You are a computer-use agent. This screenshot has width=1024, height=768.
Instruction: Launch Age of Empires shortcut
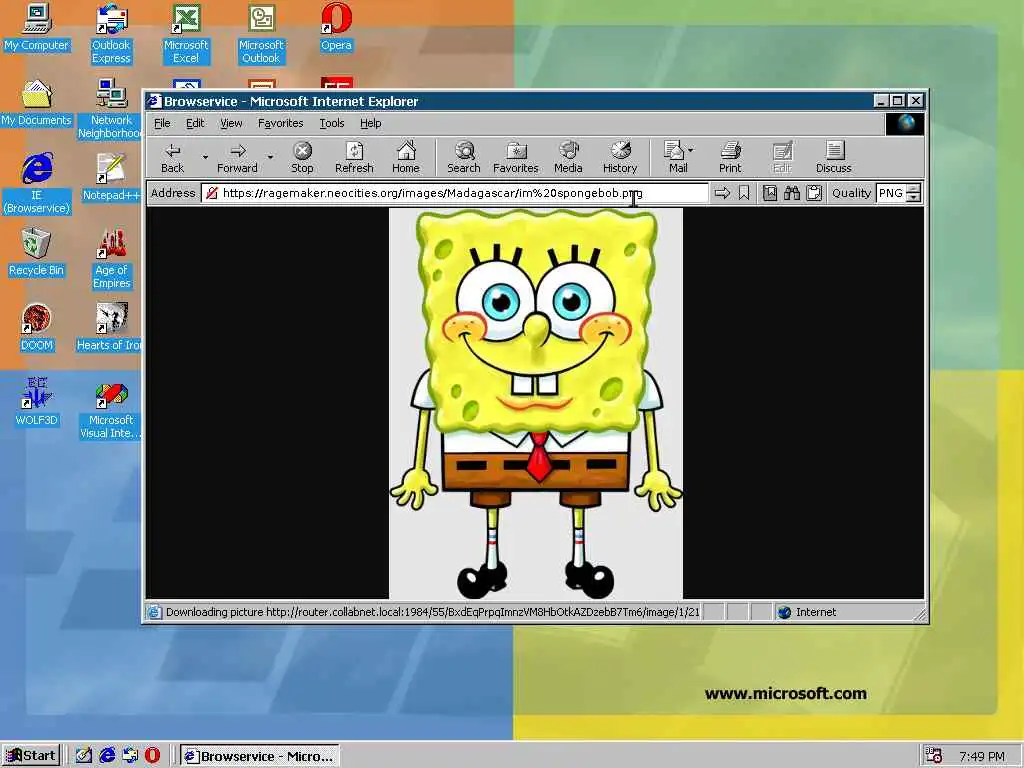point(112,259)
